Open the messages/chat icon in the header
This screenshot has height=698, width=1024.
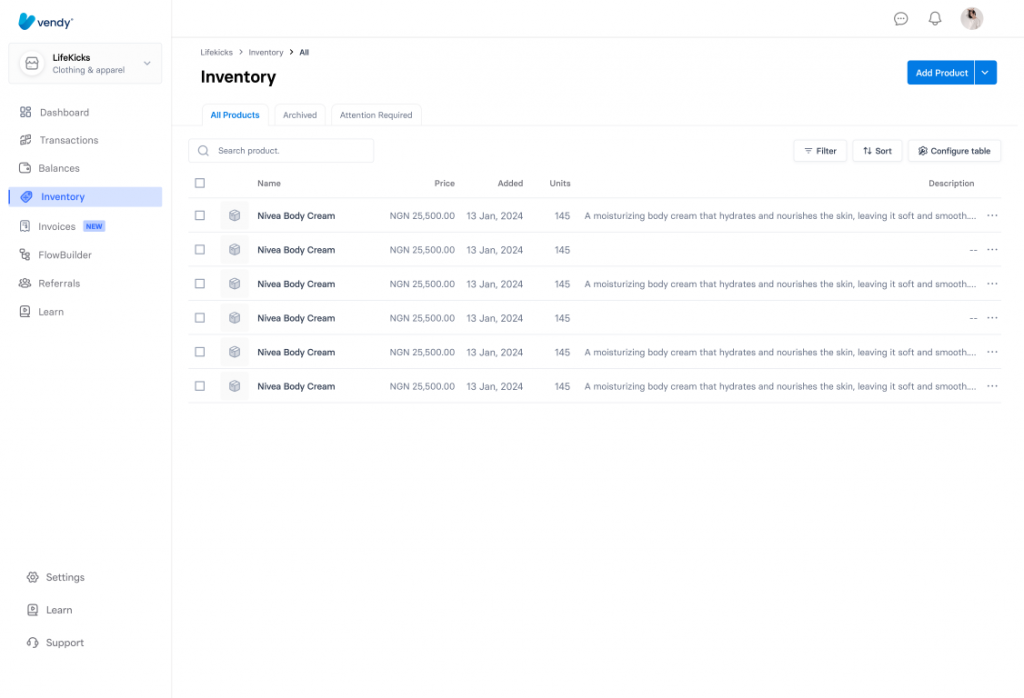click(901, 18)
